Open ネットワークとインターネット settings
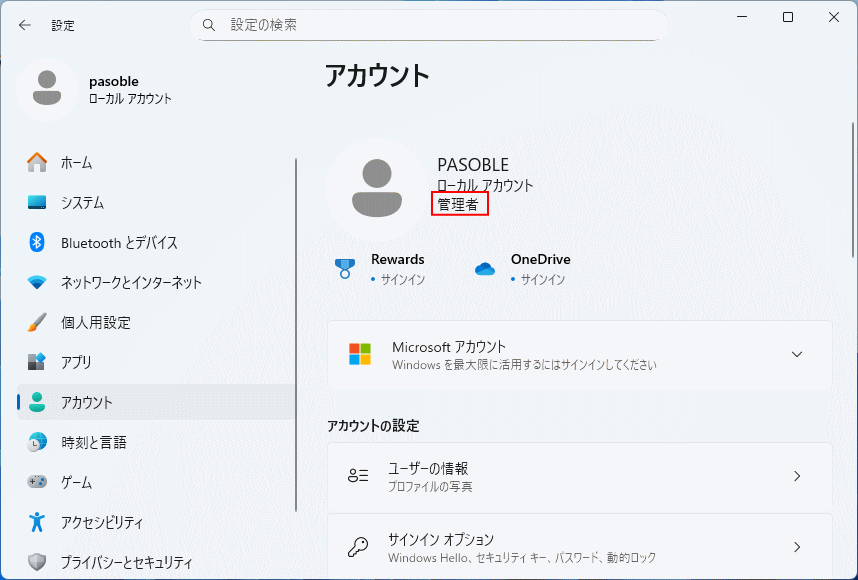 pos(130,282)
